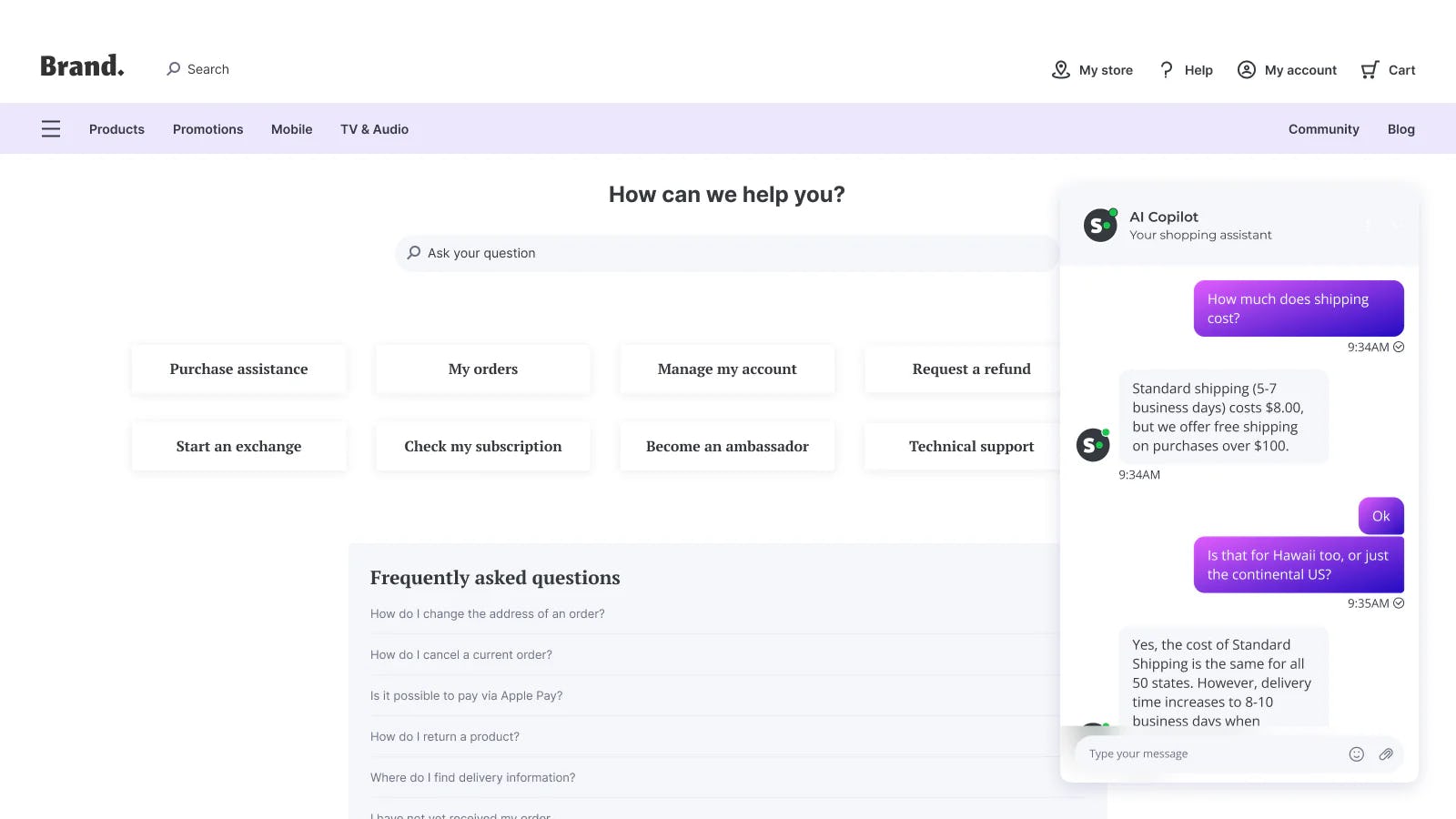This screenshot has height=819, width=1456.
Task: Open the My account profile icon
Action: (1247, 70)
